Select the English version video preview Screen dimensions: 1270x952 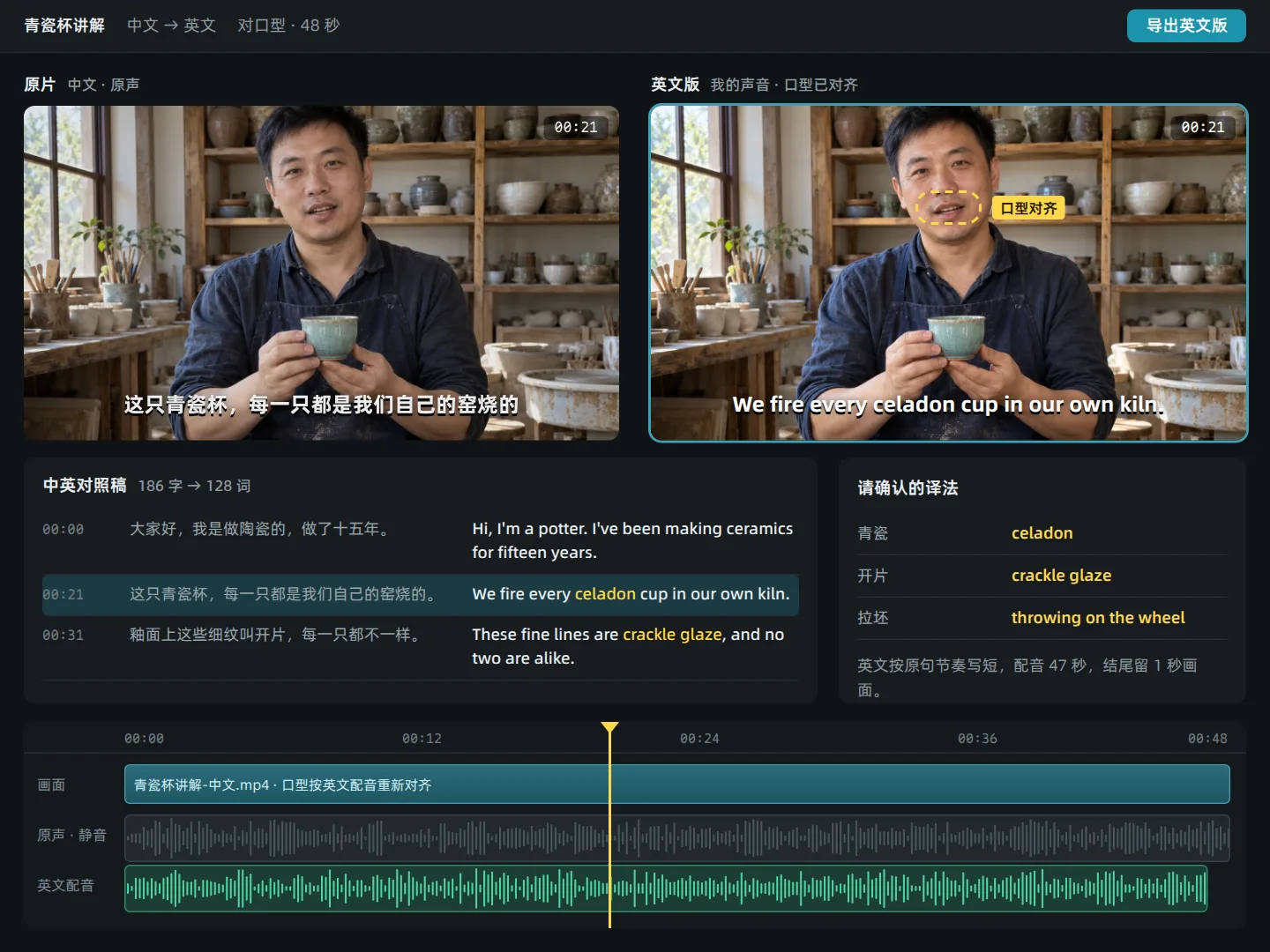click(948, 273)
